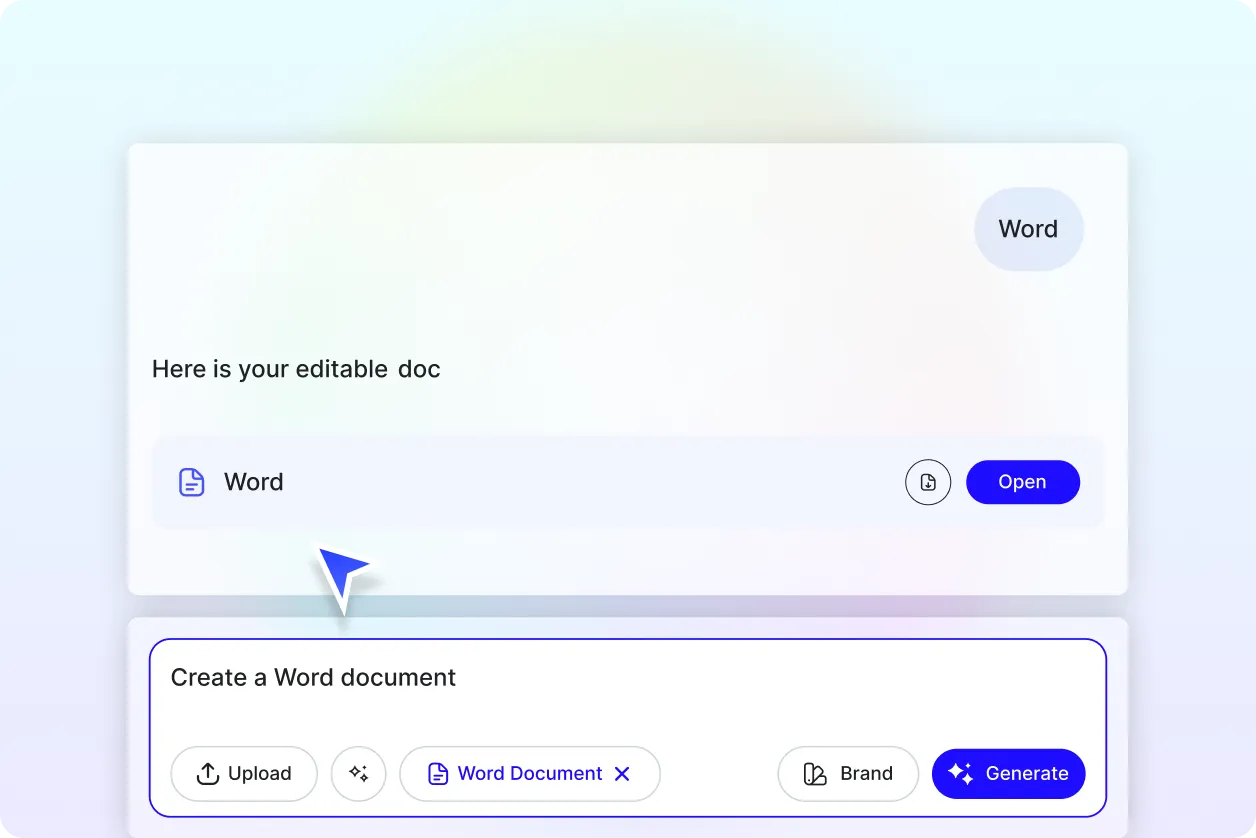
Task: Open the generated Word file
Action: pyautogui.click(x=1022, y=482)
